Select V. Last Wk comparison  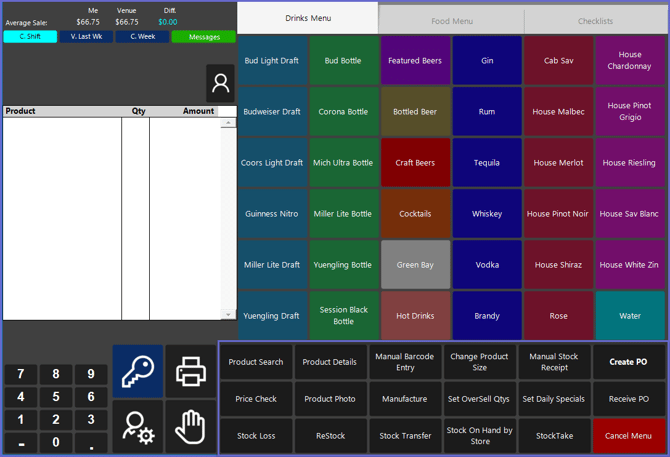pos(86,37)
